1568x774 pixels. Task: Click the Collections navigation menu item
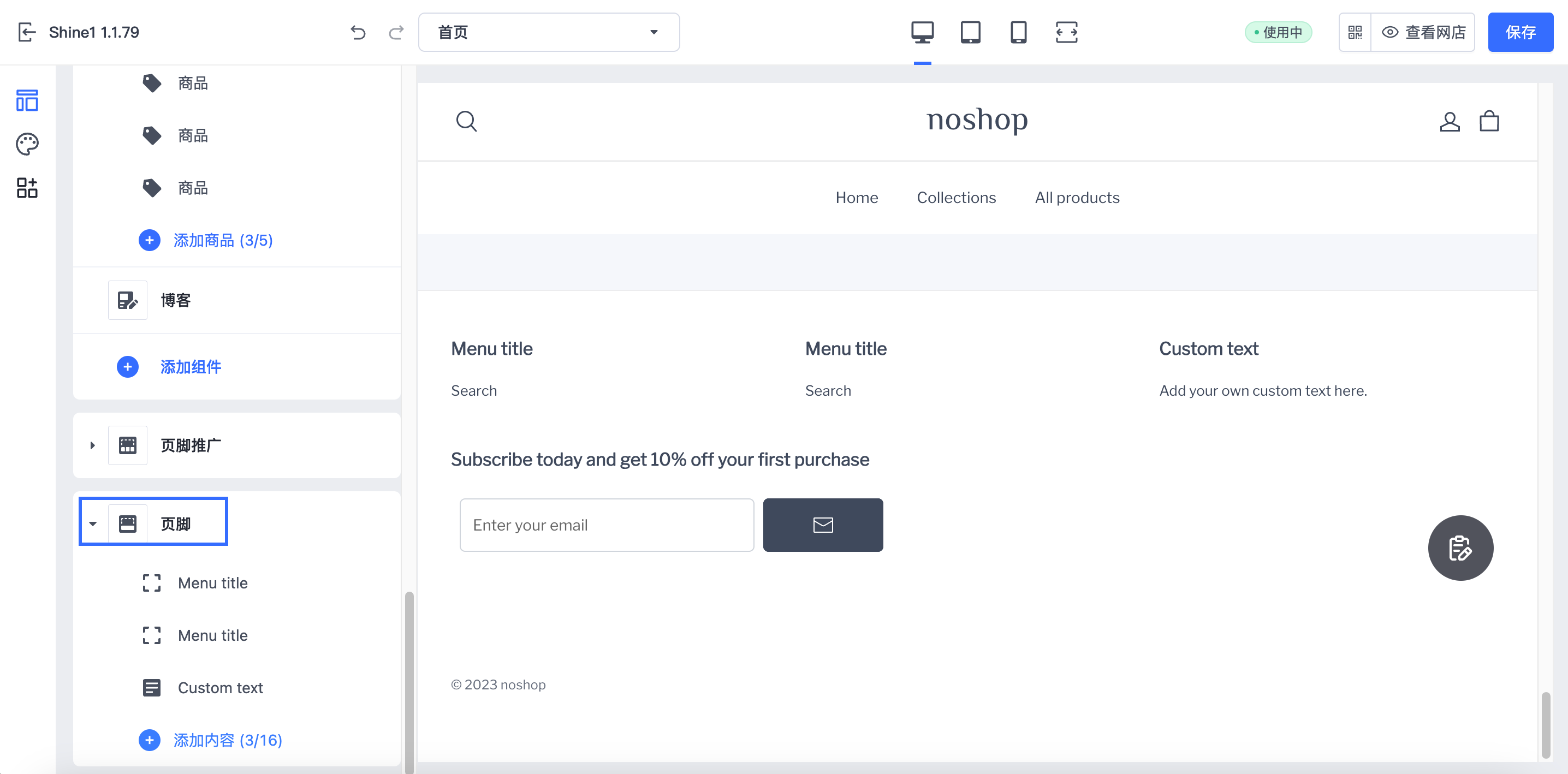click(955, 198)
